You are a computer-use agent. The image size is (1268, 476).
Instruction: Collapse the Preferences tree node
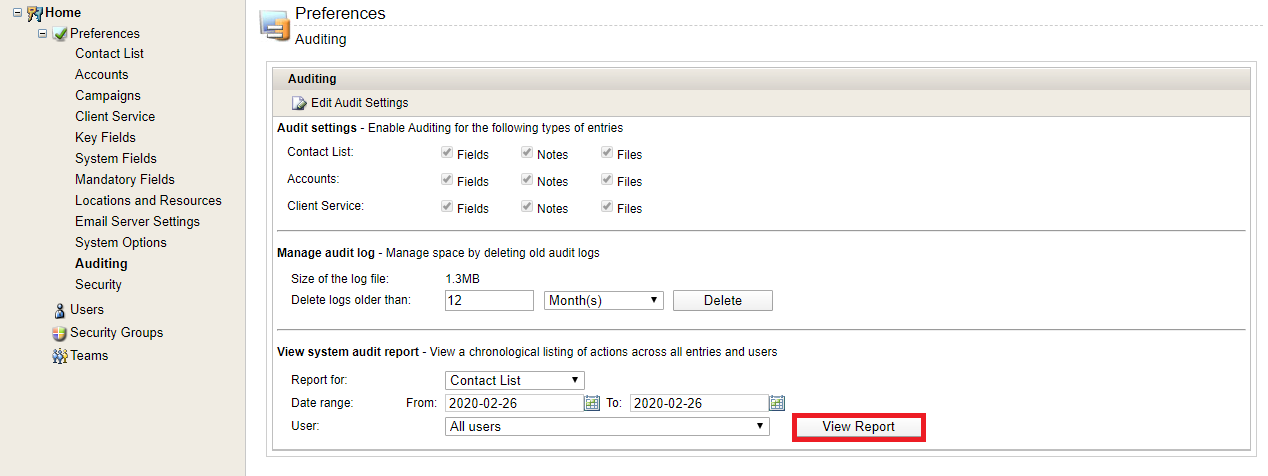(x=42, y=33)
